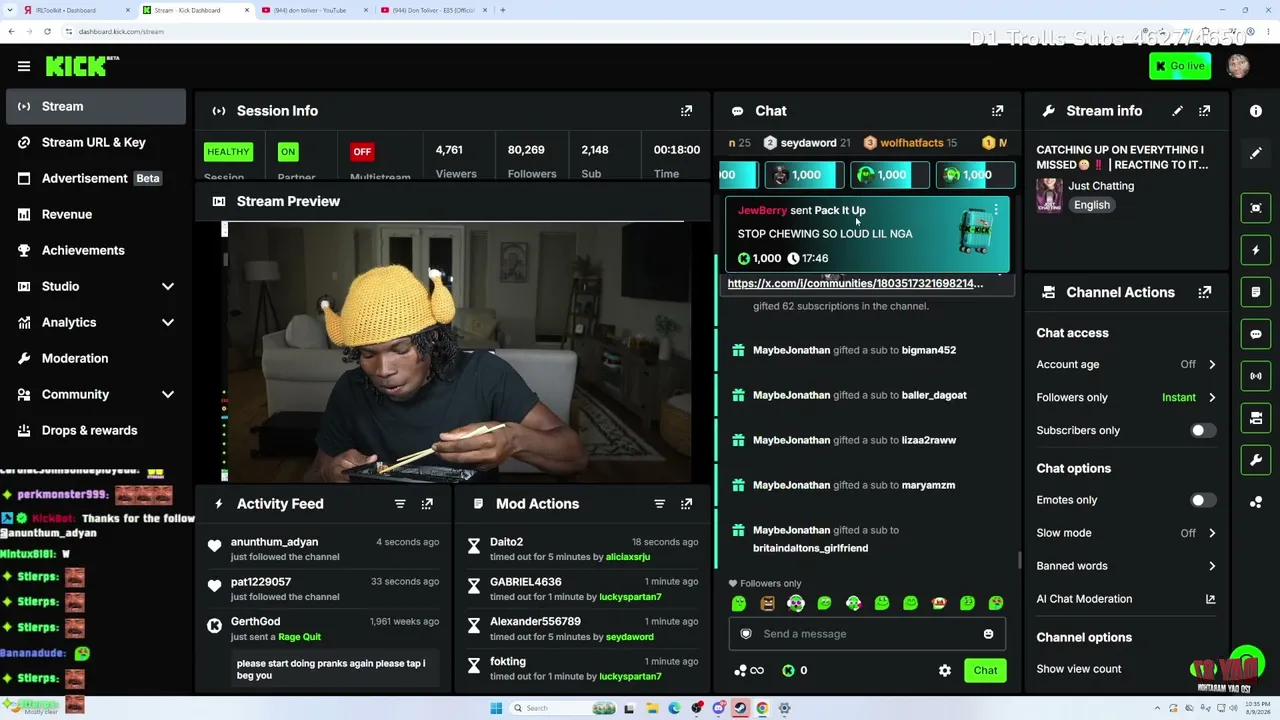Viewport: 1280px width, 720px height.
Task: Click the pencil icon in right rail
Action: coord(1256,153)
